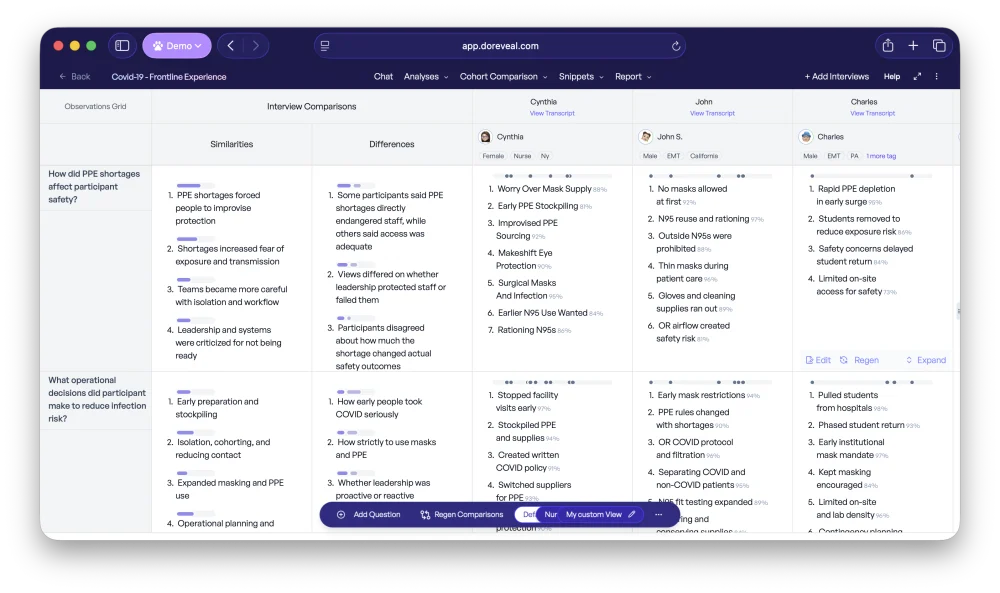Viewport: 1000px width, 593px height.
Task: Click the Female tag under Cynthia
Action: coord(493,156)
